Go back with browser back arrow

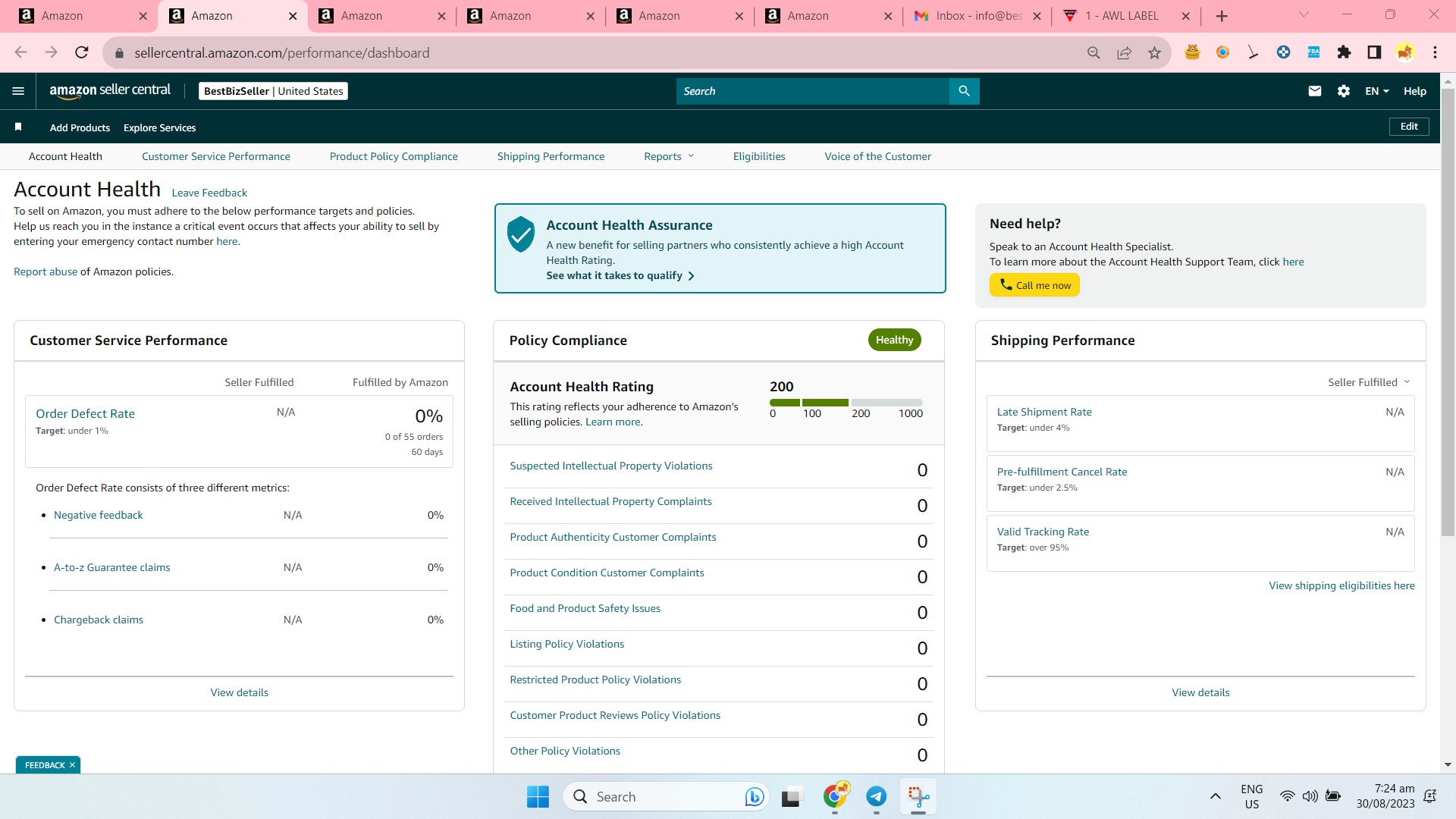(x=20, y=52)
